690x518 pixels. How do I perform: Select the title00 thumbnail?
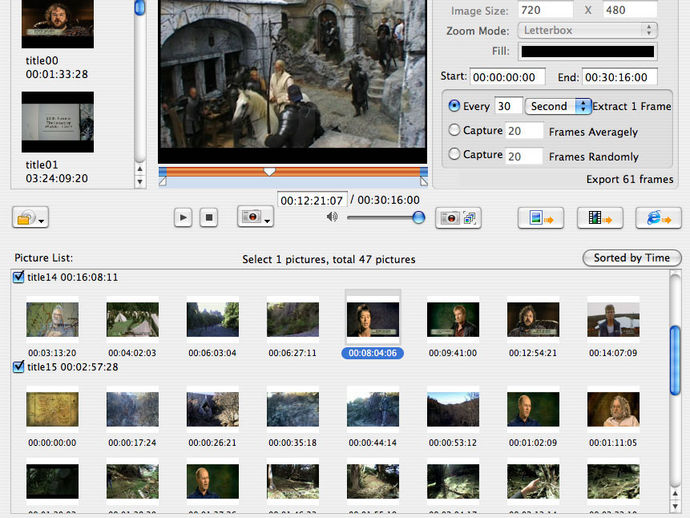(58, 24)
